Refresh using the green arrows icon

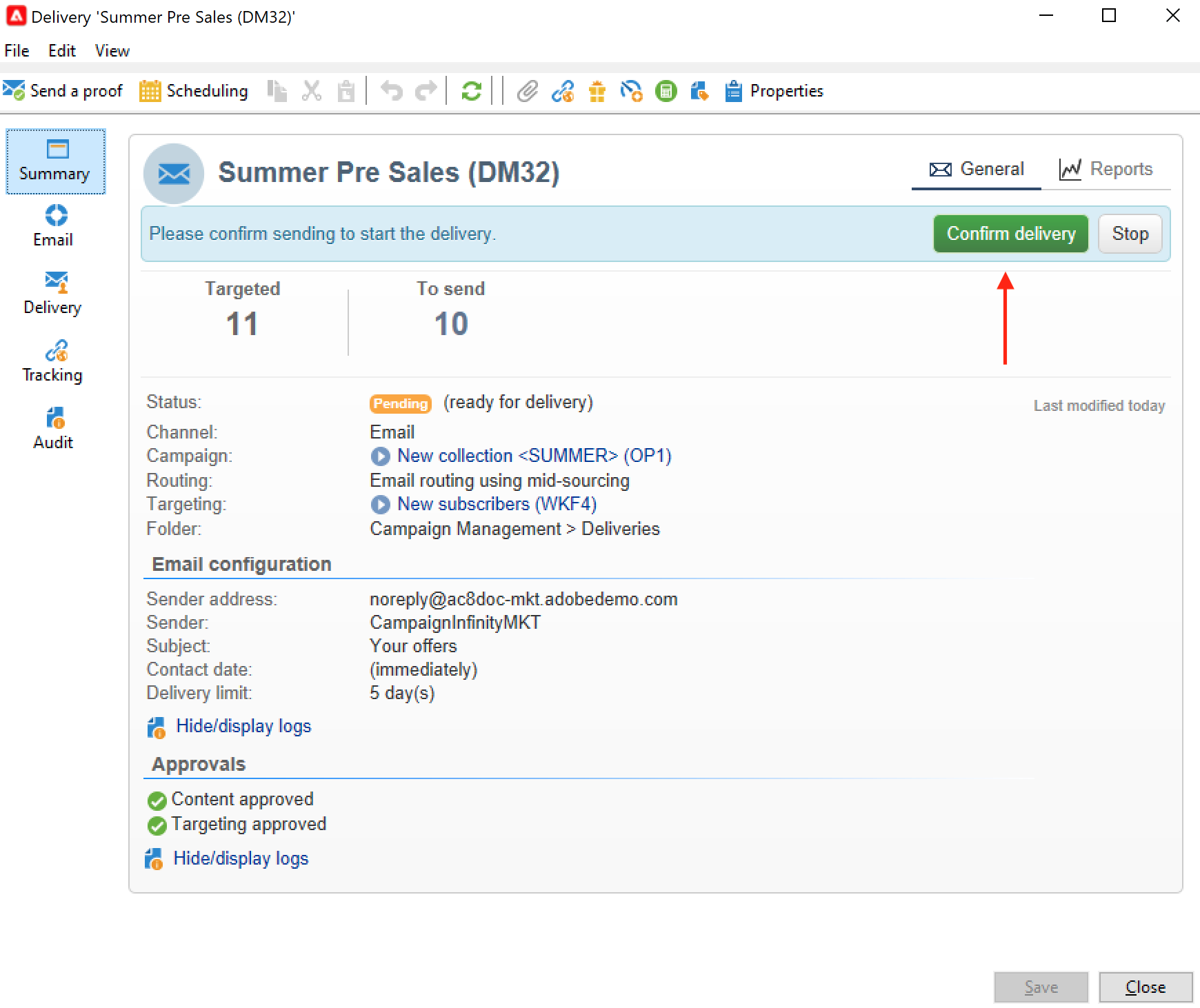click(472, 91)
